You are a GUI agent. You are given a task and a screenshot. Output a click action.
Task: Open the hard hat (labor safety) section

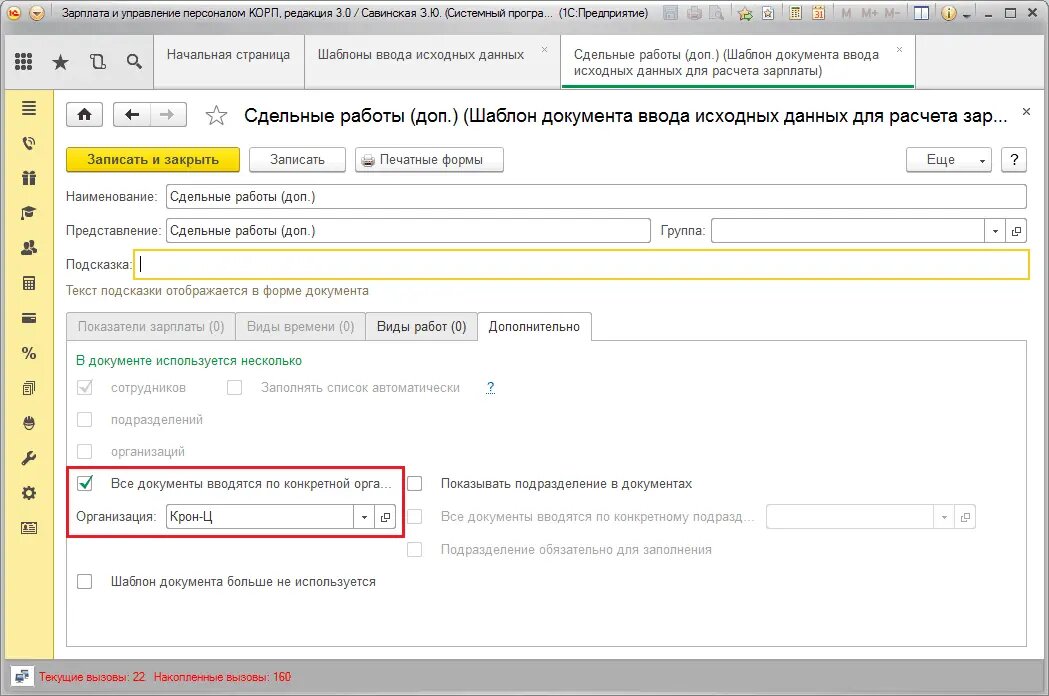[29, 423]
